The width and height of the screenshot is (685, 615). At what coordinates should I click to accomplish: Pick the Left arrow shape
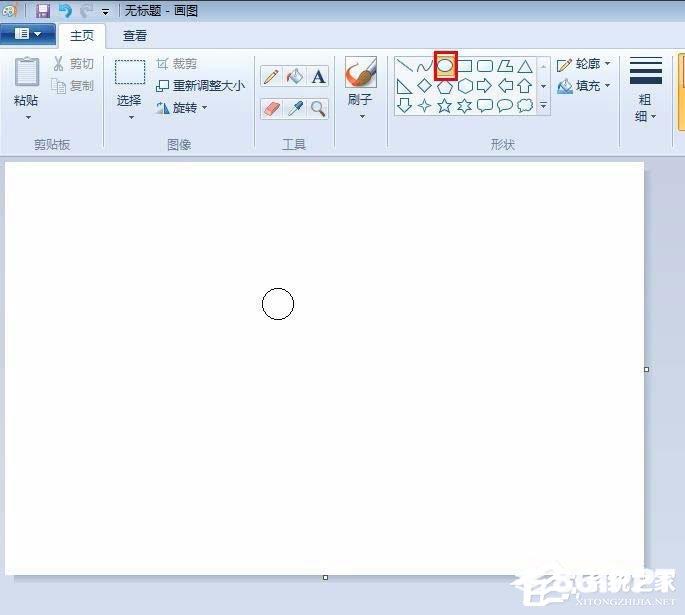tap(505, 86)
